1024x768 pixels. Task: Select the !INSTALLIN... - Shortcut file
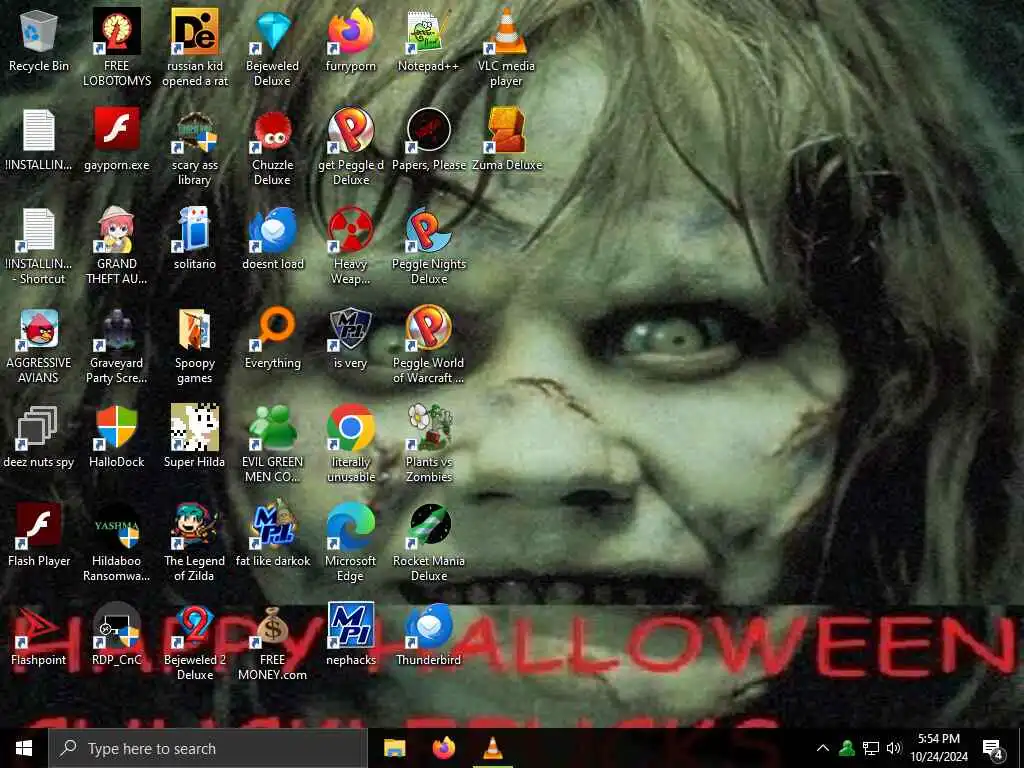[x=39, y=230]
